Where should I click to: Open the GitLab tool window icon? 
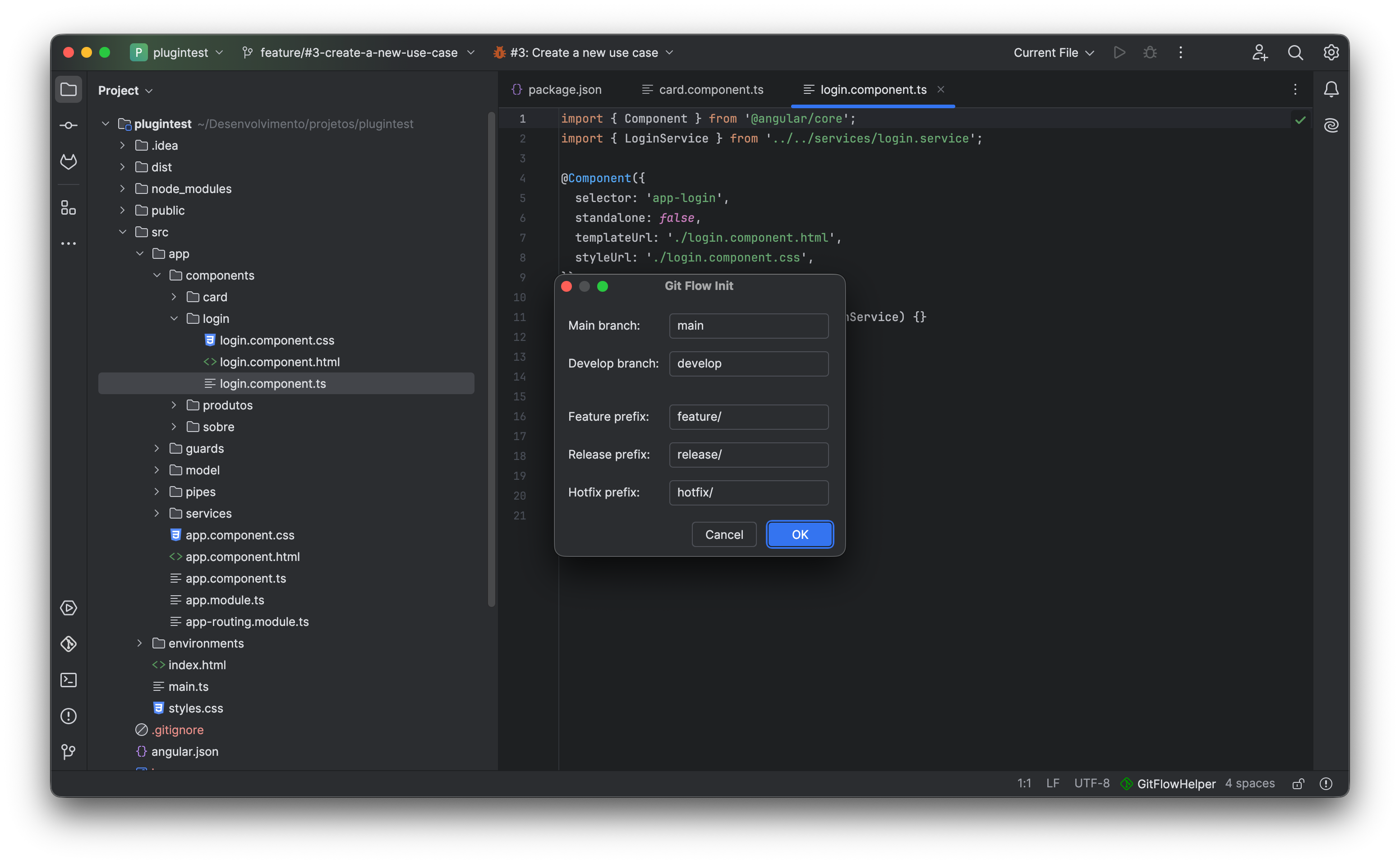point(69,162)
